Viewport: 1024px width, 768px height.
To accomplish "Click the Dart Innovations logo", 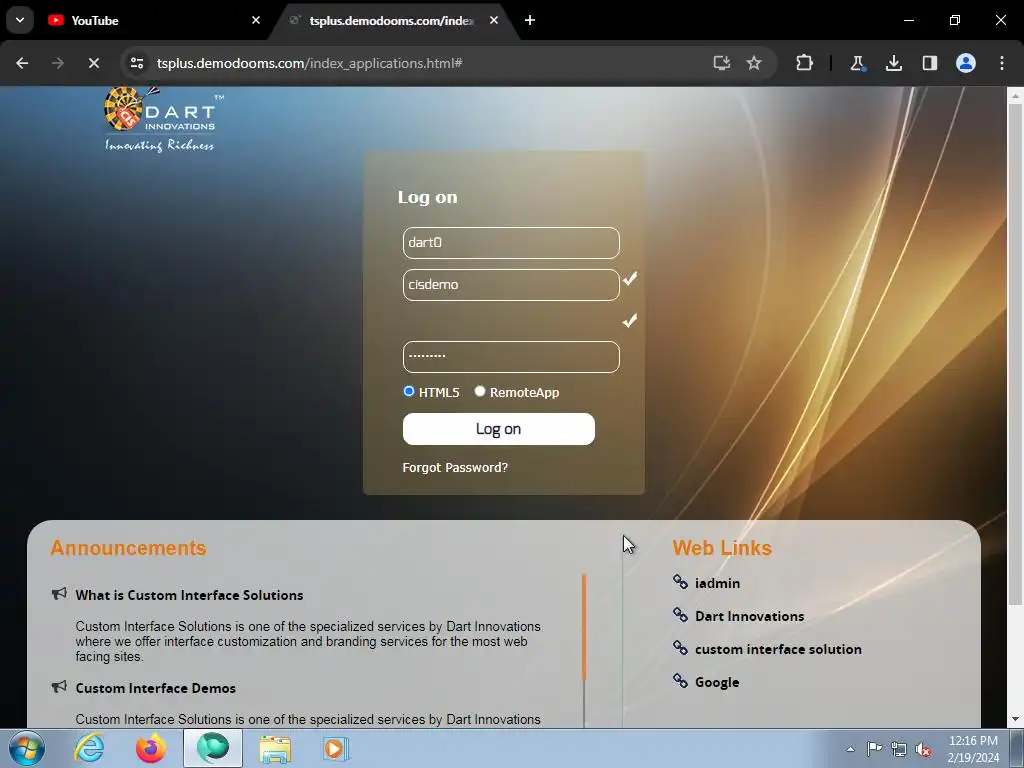I will [x=161, y=119].
